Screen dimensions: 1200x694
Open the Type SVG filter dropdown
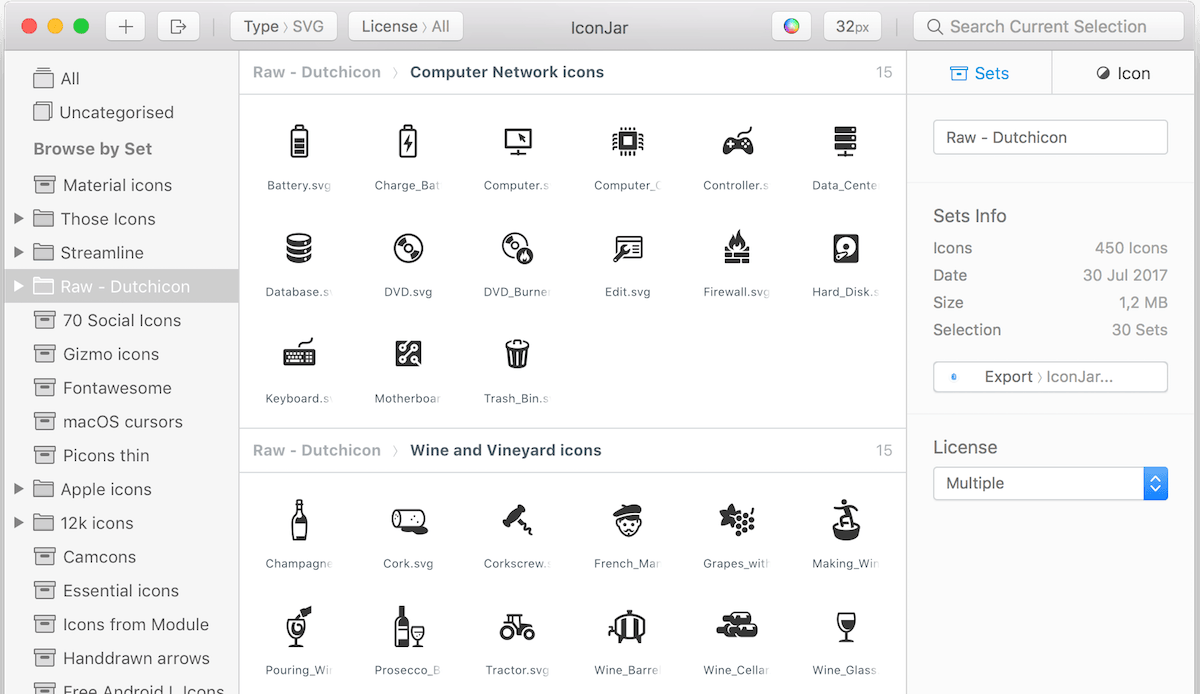coord(284,26)
